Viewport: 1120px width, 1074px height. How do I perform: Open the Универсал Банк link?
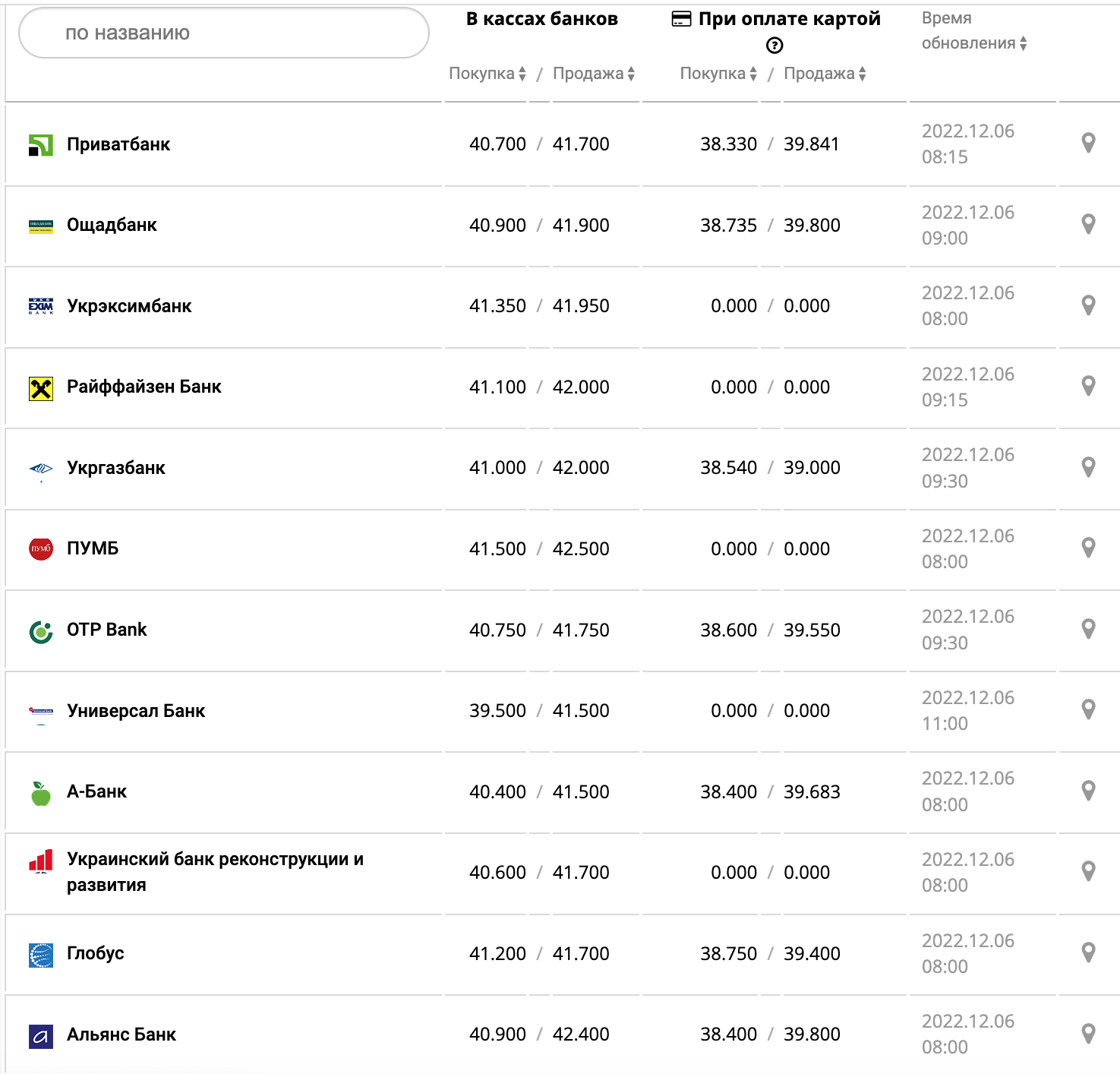pos(136,711)
